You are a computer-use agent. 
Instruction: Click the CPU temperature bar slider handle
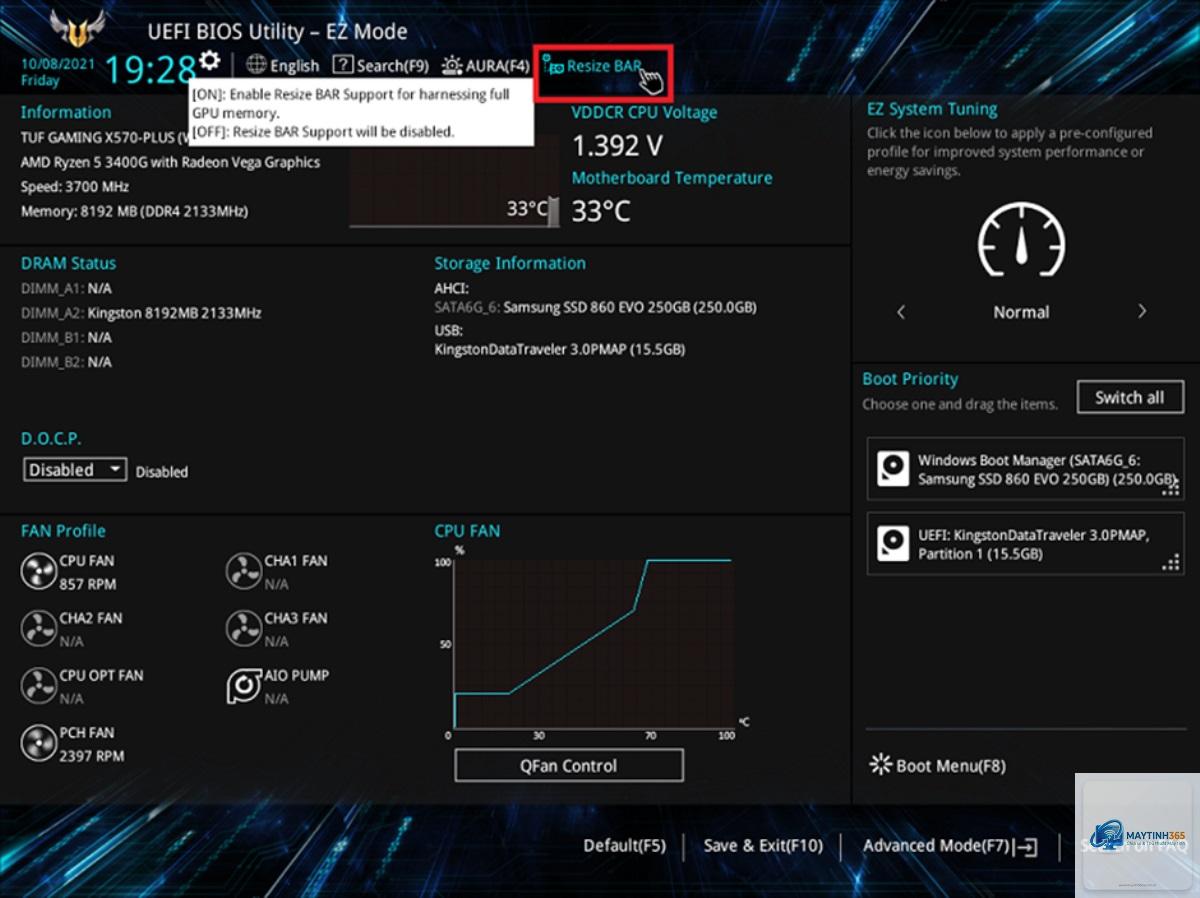(554, 212)
